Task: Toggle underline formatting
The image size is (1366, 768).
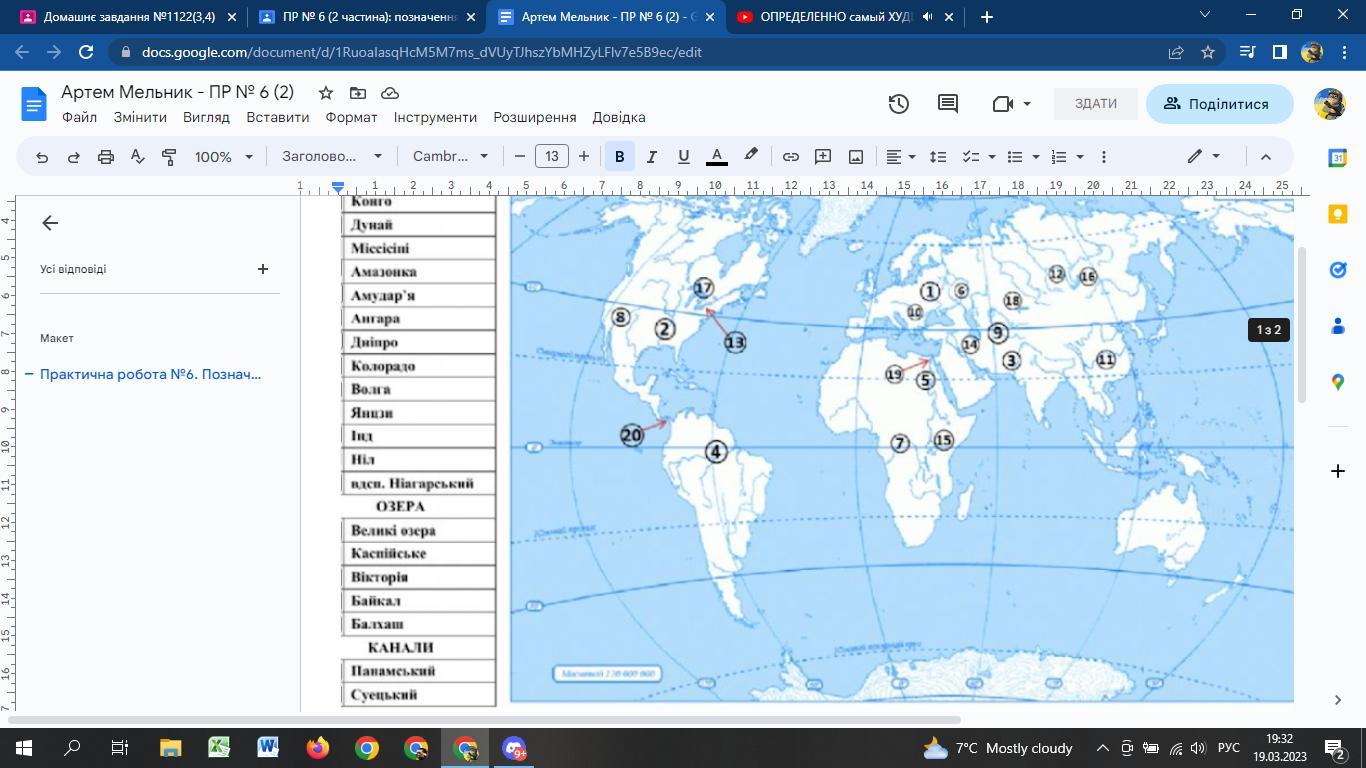Action: click(x=683, y=157)
